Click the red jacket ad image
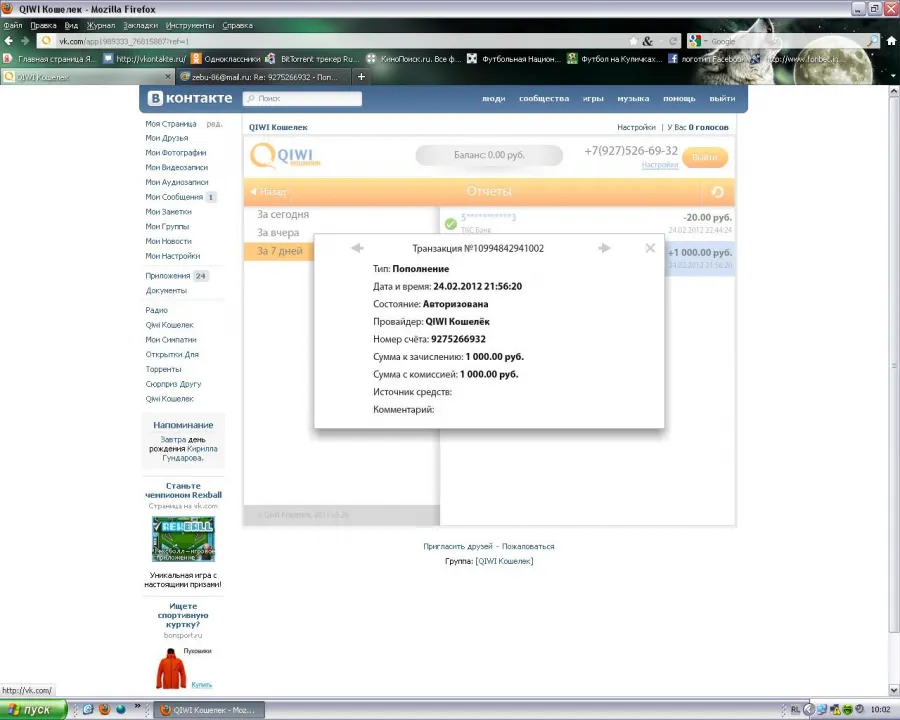Viewport: 900px width, 720px height. [171, 668]
